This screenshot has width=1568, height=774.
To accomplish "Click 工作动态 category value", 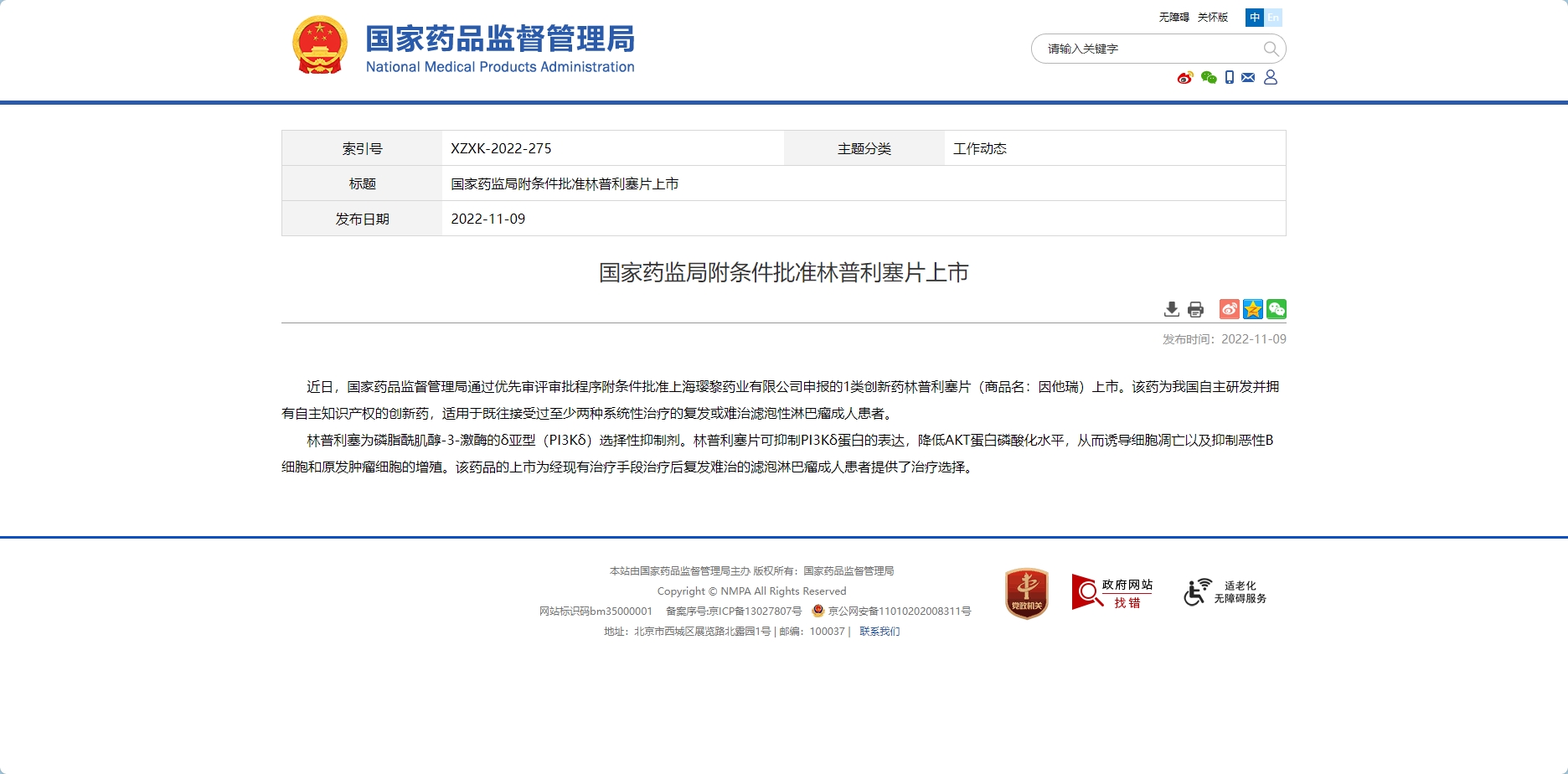I will [980, 148].
